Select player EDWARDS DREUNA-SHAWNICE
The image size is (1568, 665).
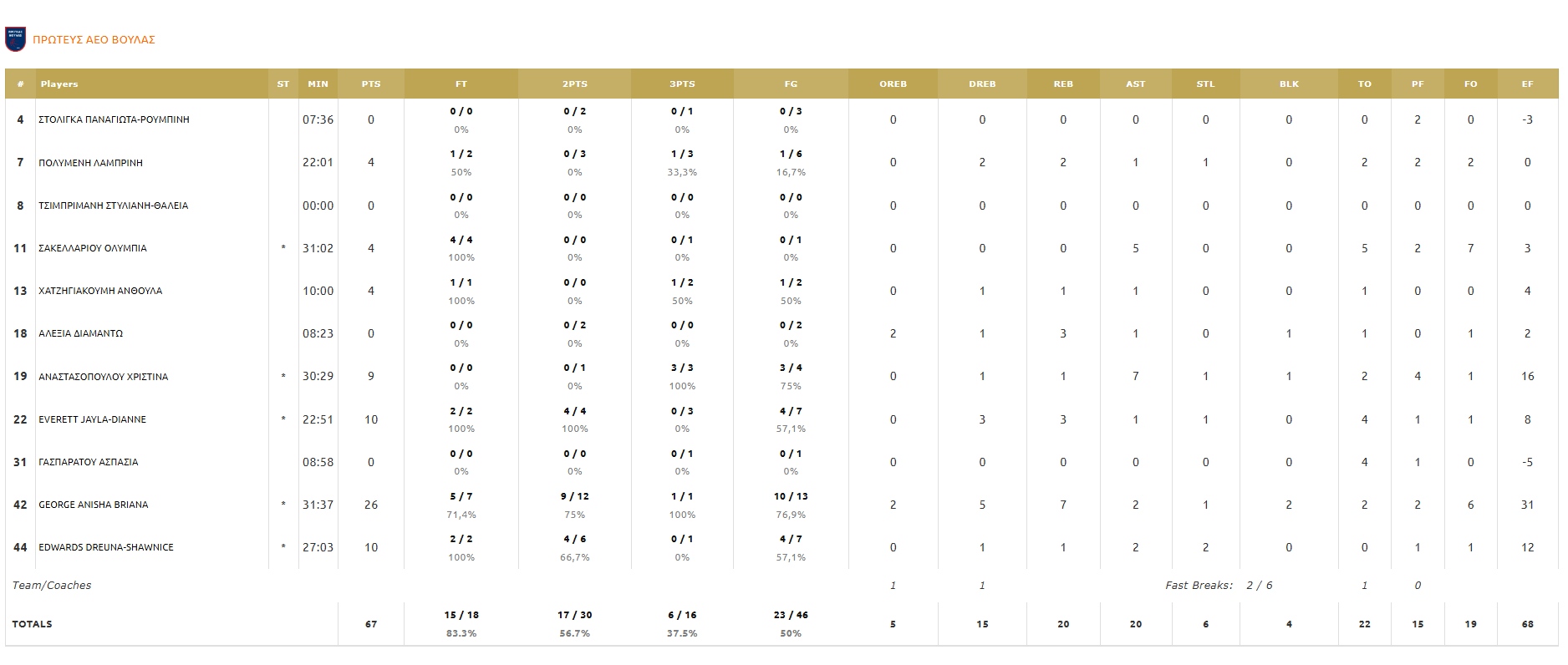point(106,547)
